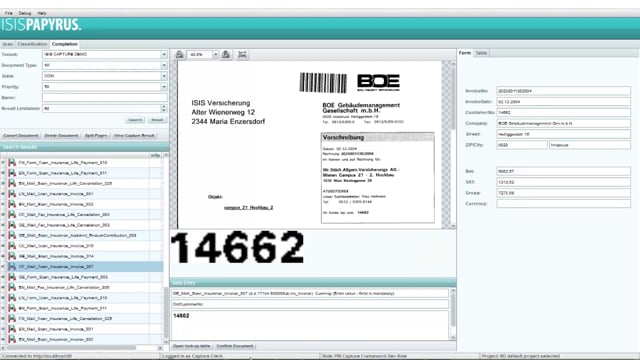Click document icon of Life_Cancellation_029 row
Image resolution: width=640 pixels, height=360 pixels.
[x=12, y=318]
